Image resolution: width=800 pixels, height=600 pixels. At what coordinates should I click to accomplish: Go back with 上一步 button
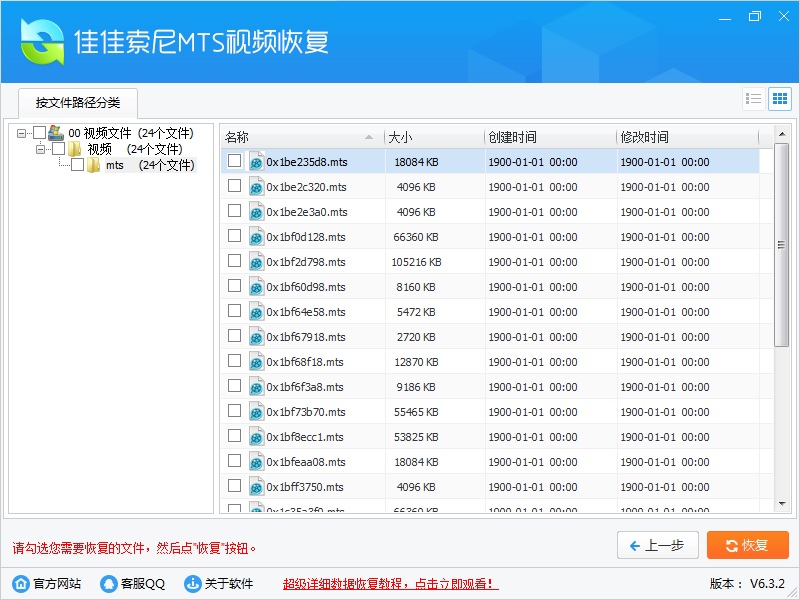pyautogui.click(x=657, y=545)
